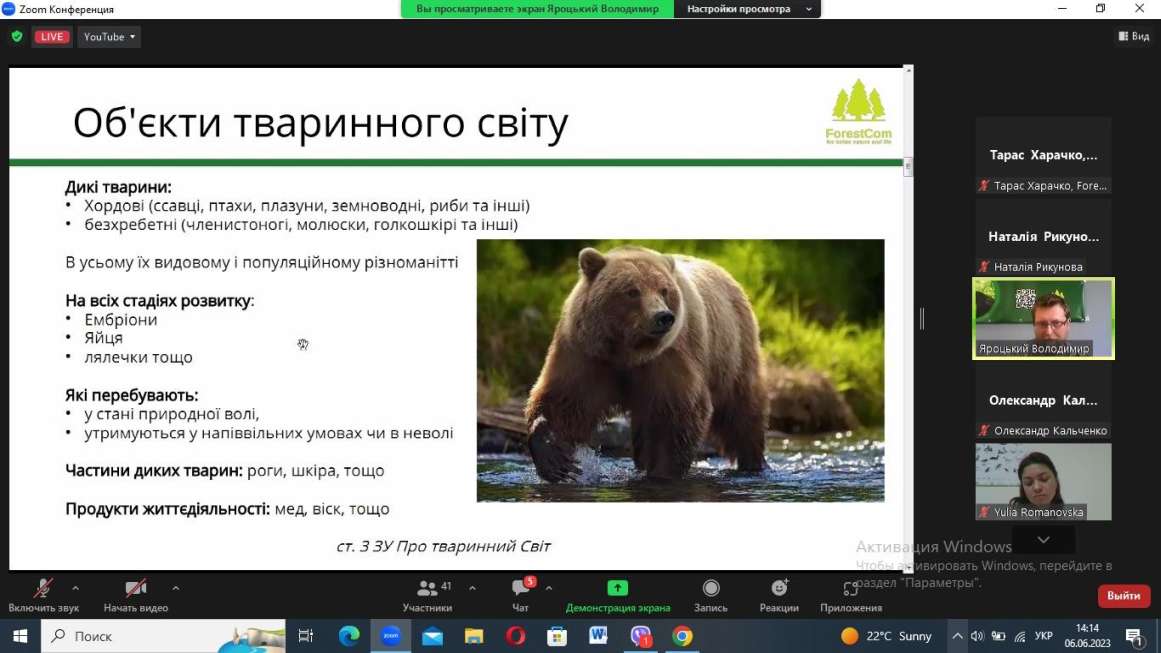Viewport: 1161px width, 653px height.
Task: Open video options arrow beside camera
Action: pos(175,589)
